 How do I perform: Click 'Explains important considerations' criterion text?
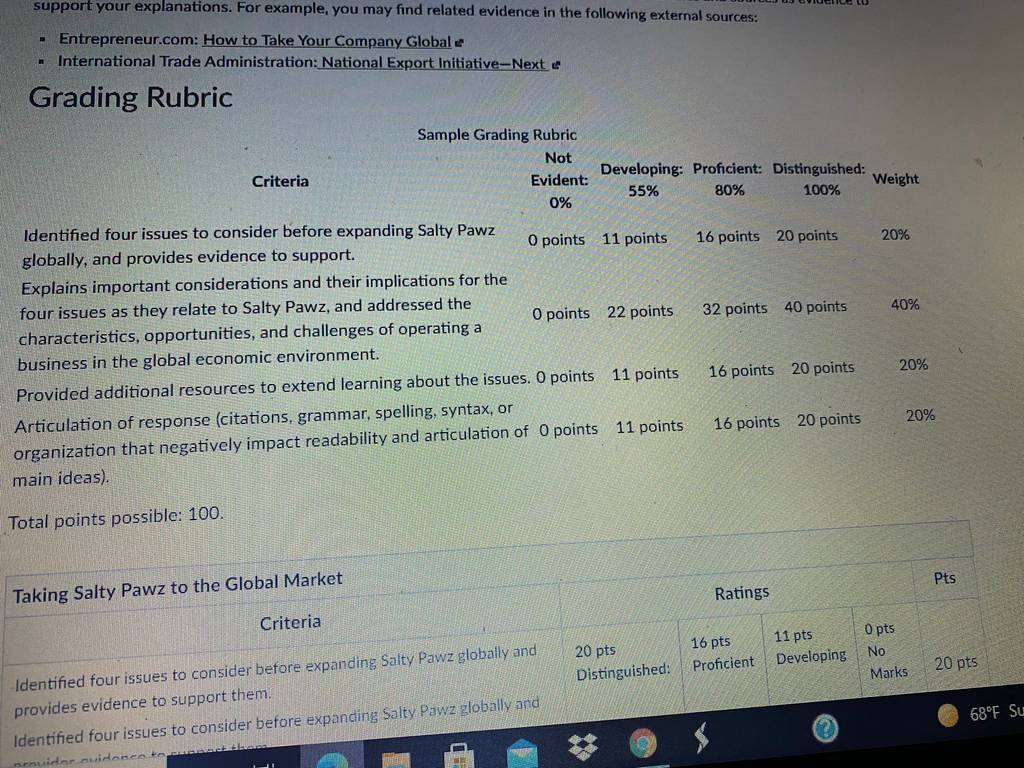pos(263,322)
